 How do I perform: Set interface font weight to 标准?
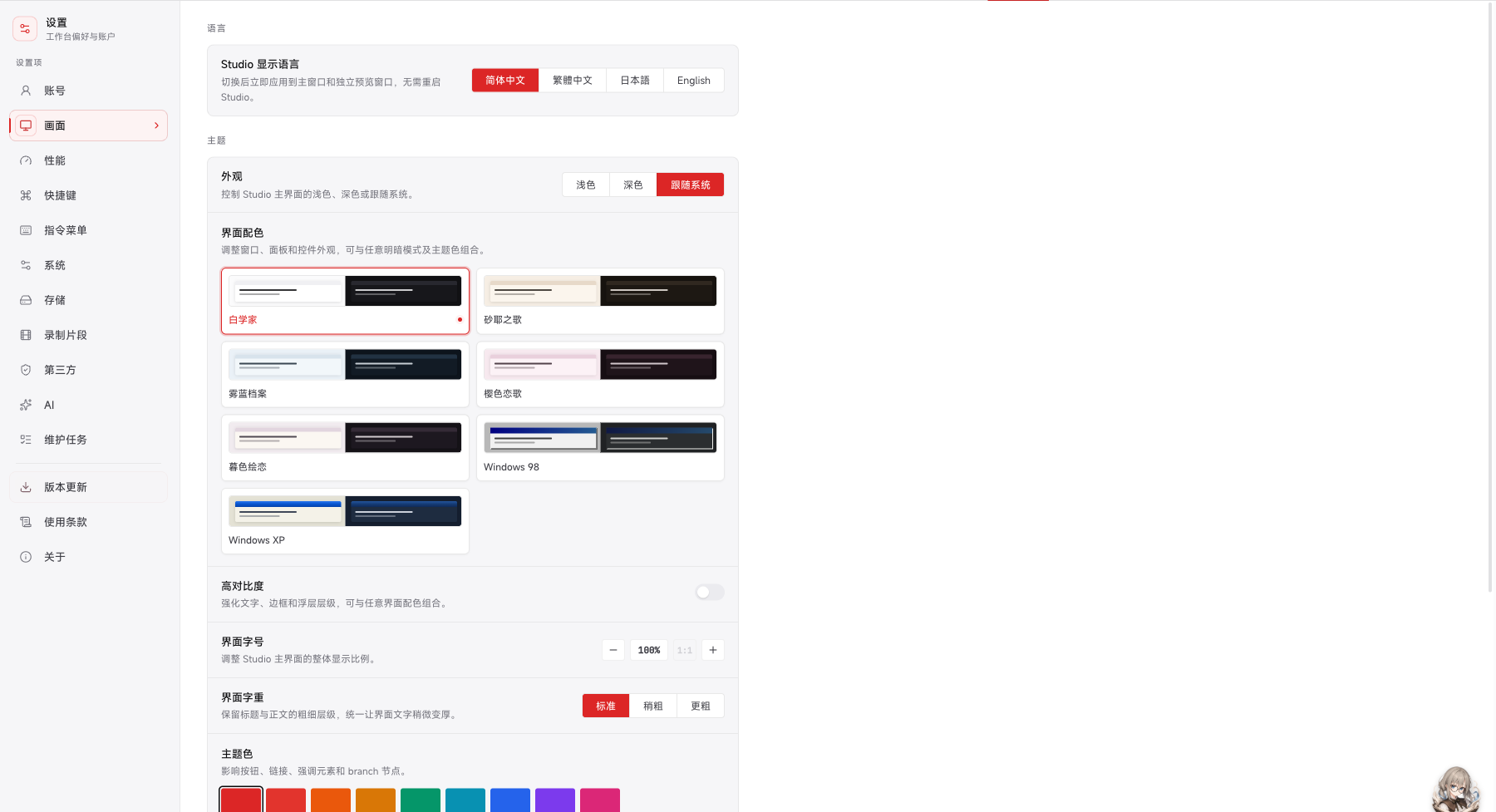click(606, 706)
